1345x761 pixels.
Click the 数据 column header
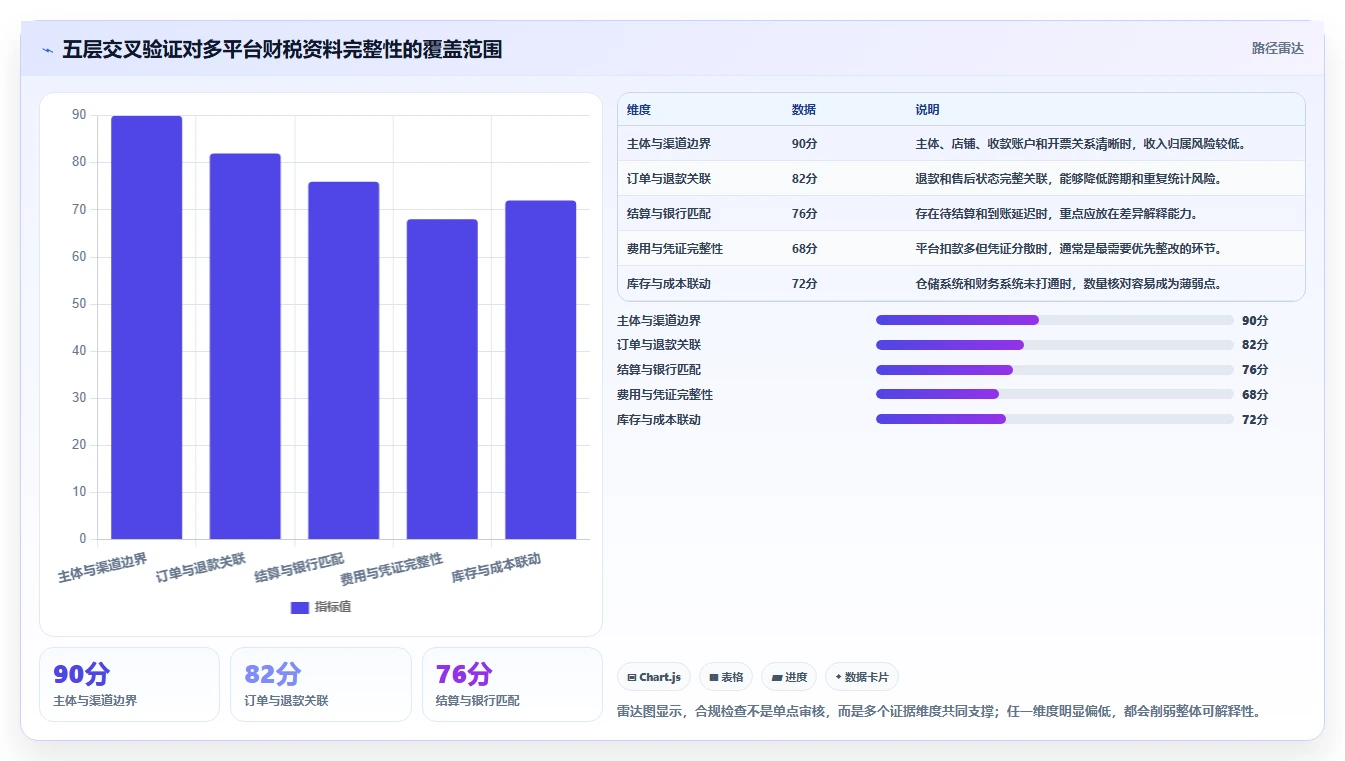point(804,110)
